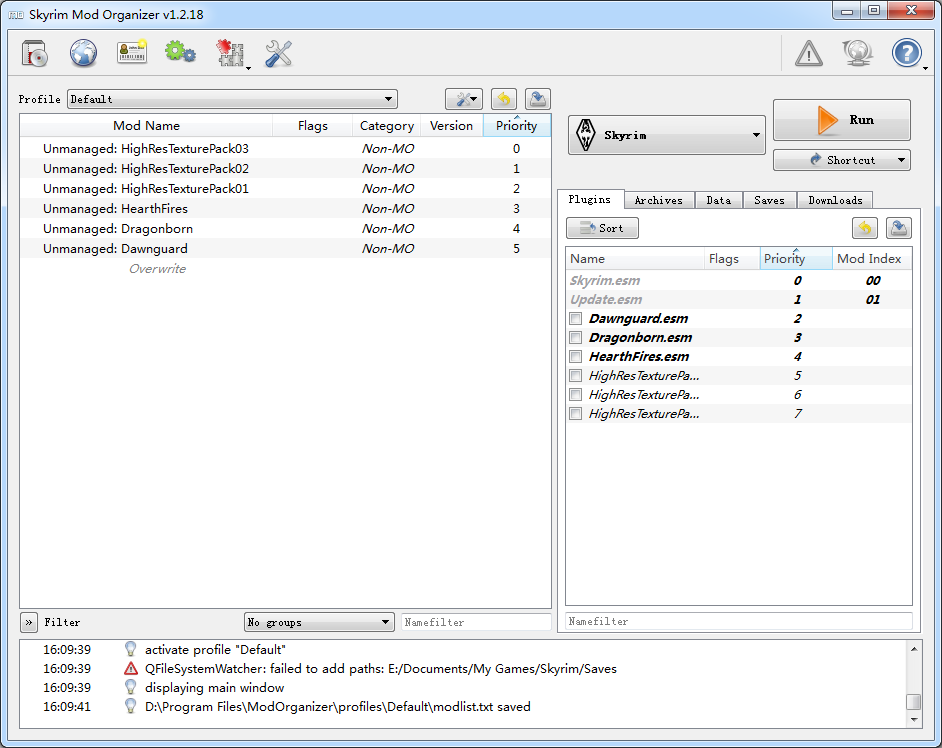Select the Unmanaged: HighResTexturePack02 row

pos(285,169)
